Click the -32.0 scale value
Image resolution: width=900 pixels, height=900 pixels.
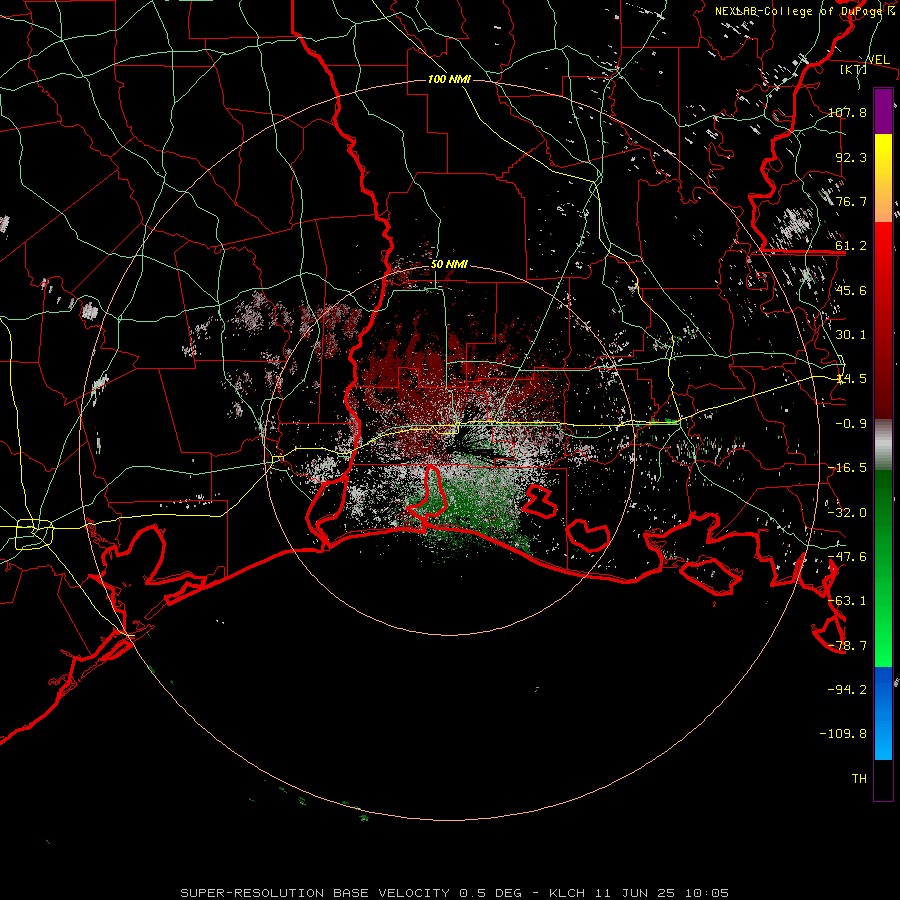847,513
